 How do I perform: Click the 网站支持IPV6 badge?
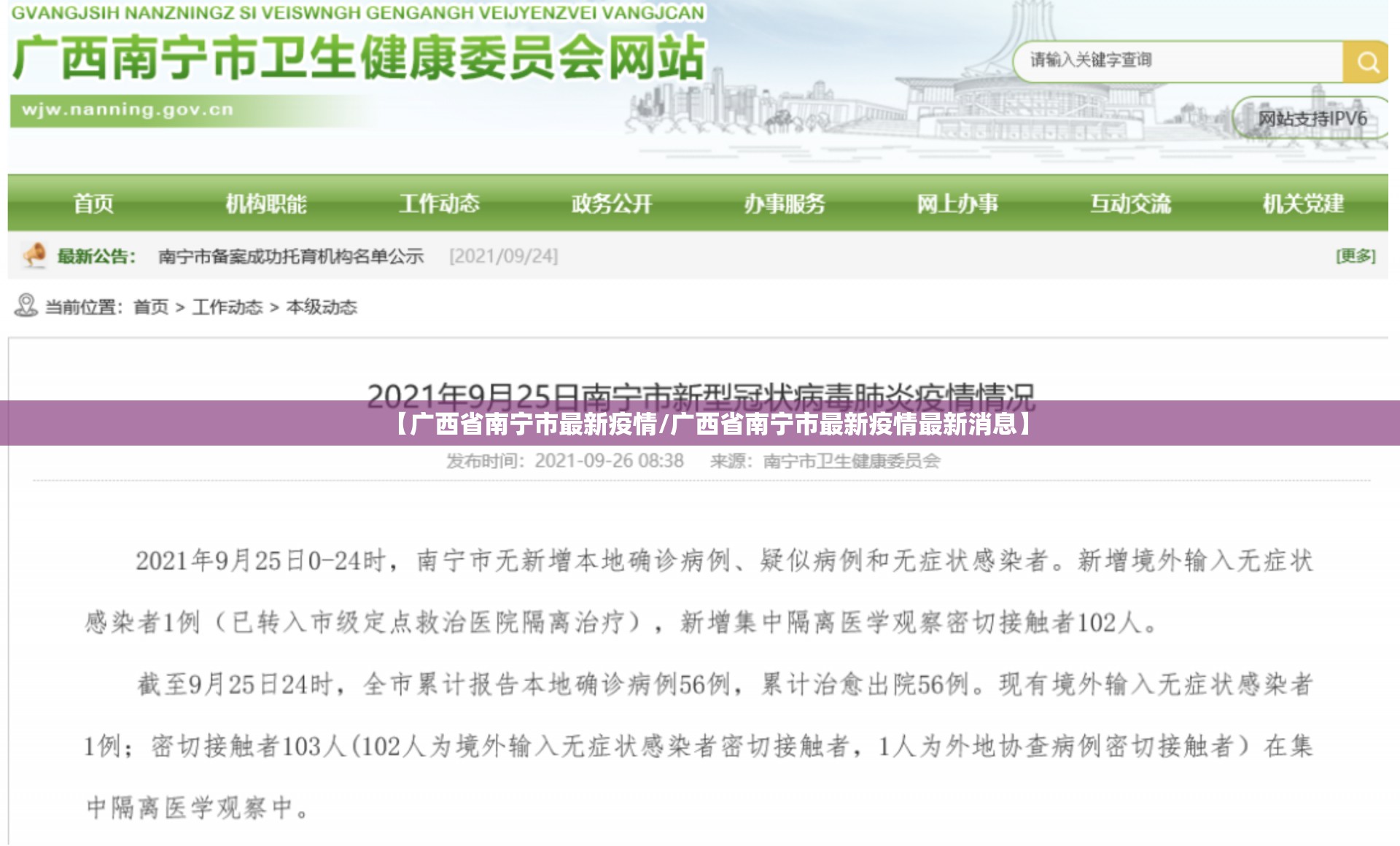coord(1312,119)
